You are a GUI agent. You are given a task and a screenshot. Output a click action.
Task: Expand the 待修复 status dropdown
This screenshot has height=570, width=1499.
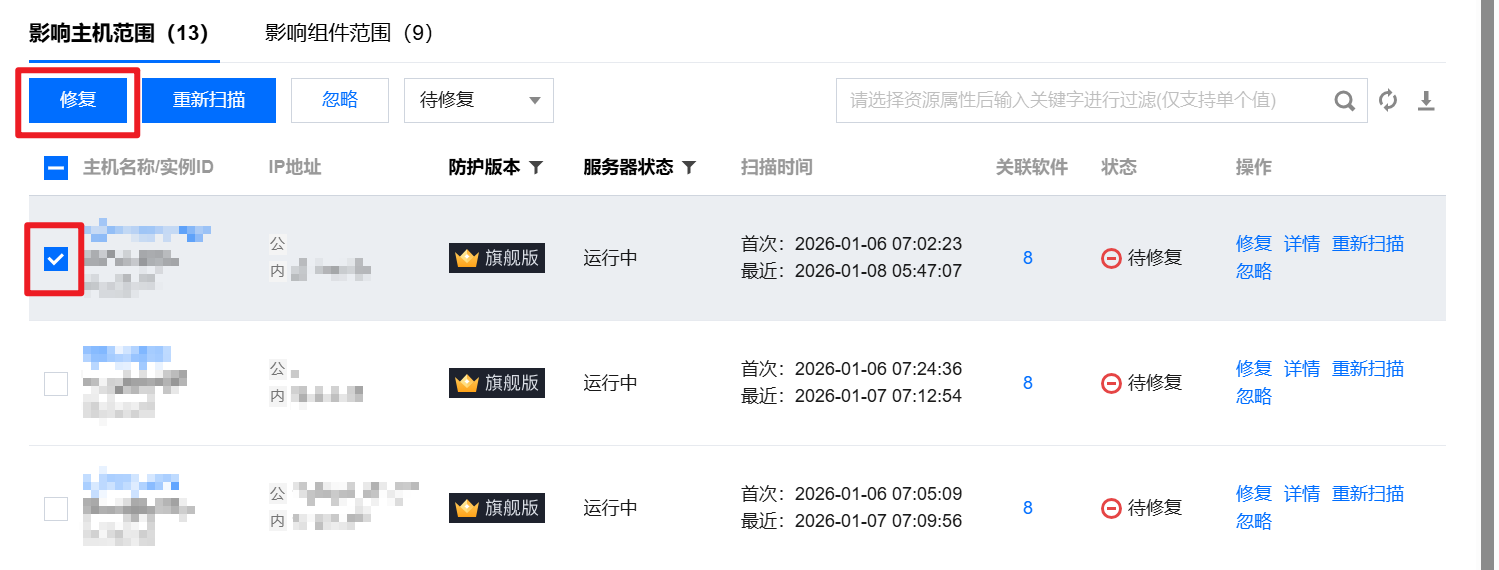478,100
